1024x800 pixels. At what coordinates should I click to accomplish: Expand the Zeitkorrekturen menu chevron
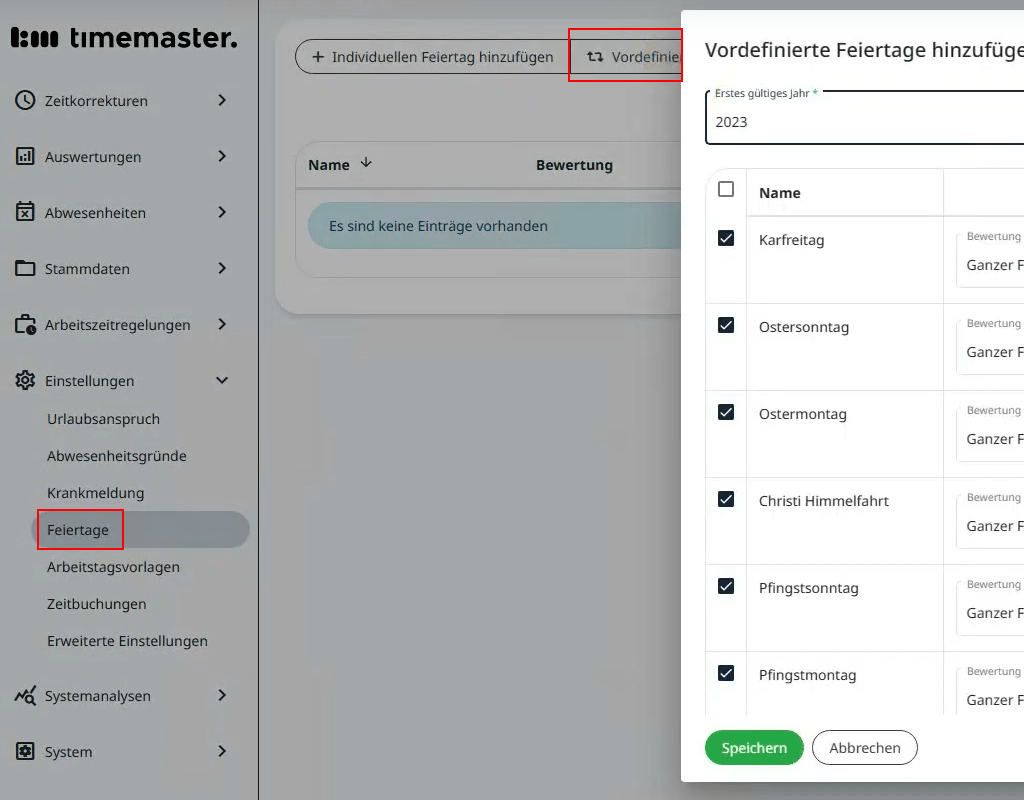[x=222, y=100]
